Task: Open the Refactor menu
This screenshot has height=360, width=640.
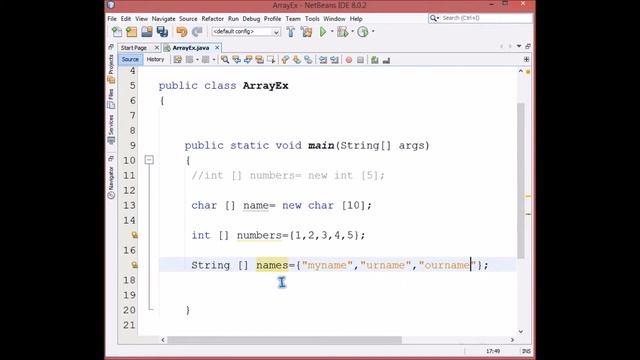Action: [x=213, y=19]
